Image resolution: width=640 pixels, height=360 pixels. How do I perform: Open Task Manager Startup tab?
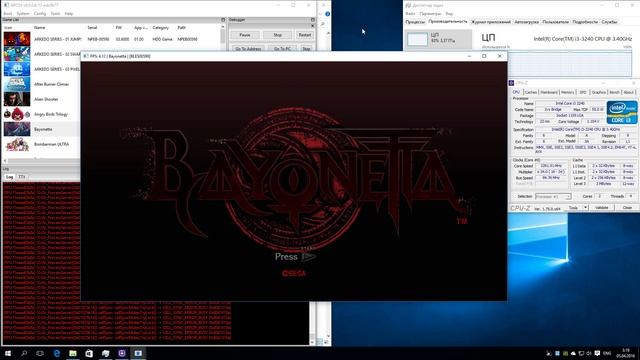[x=526, y=22]
